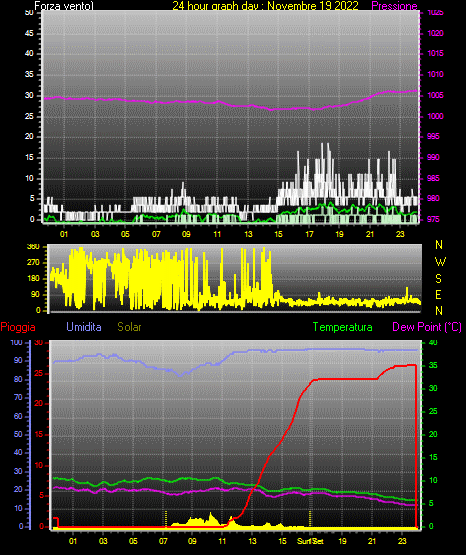Click the 980 value on the pressure axis
This screenshot has width=466, height=555.
click(x=433, y=198)
